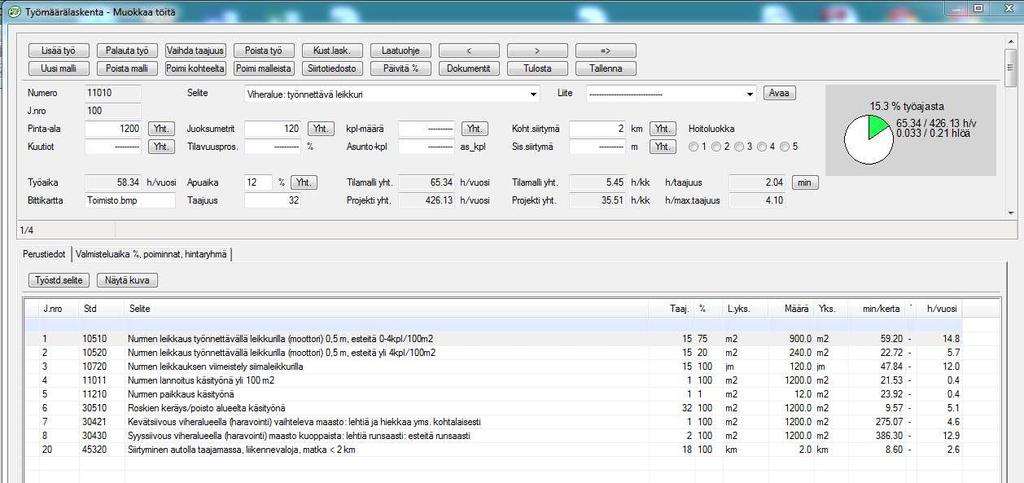The height and width of the screenshot is (483, 1024).
Task: Select Hoitoluokka radio option 4
Action: pos(761,147)
